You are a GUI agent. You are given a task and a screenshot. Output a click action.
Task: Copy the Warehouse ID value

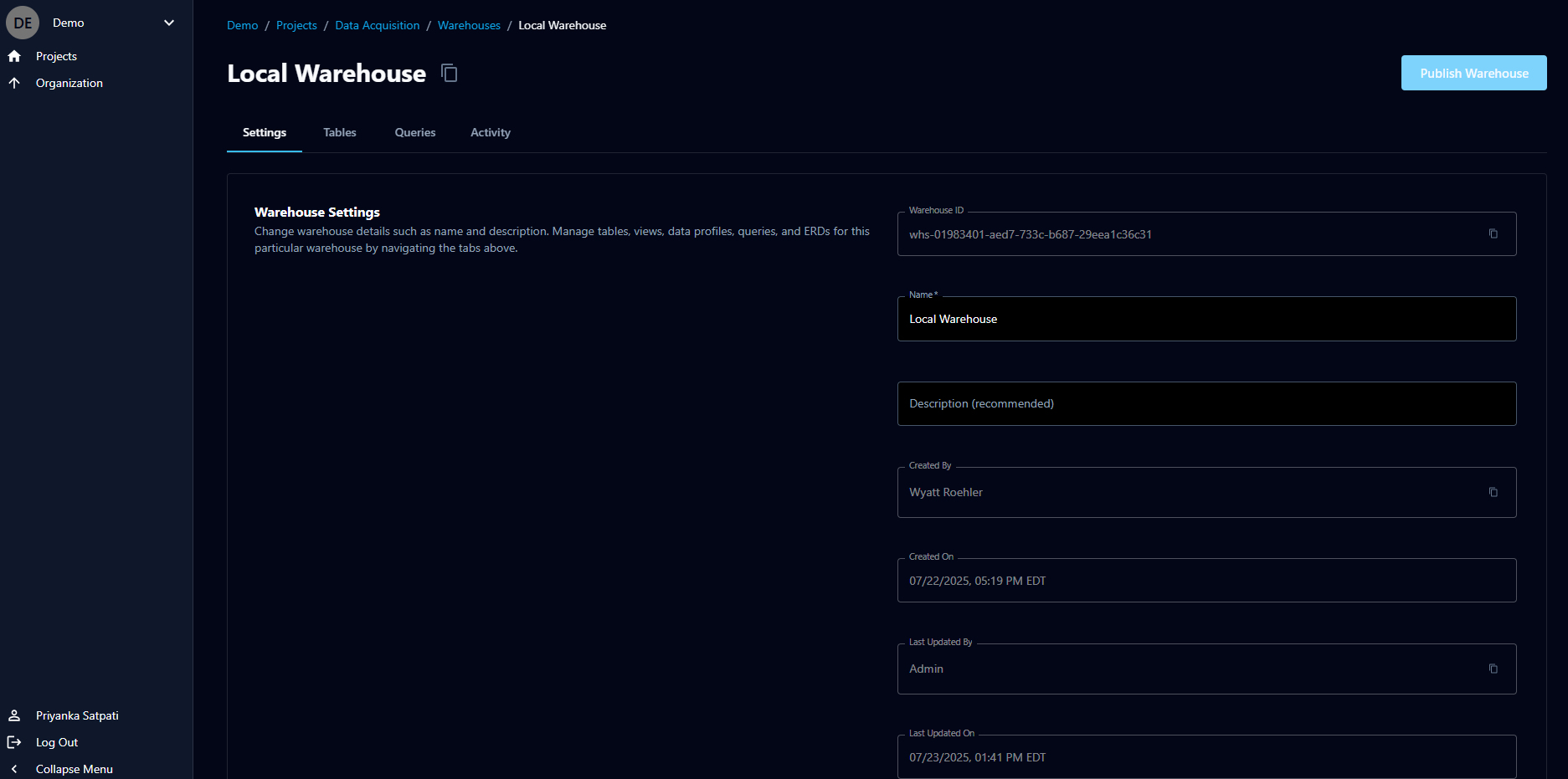[1493, 233]
